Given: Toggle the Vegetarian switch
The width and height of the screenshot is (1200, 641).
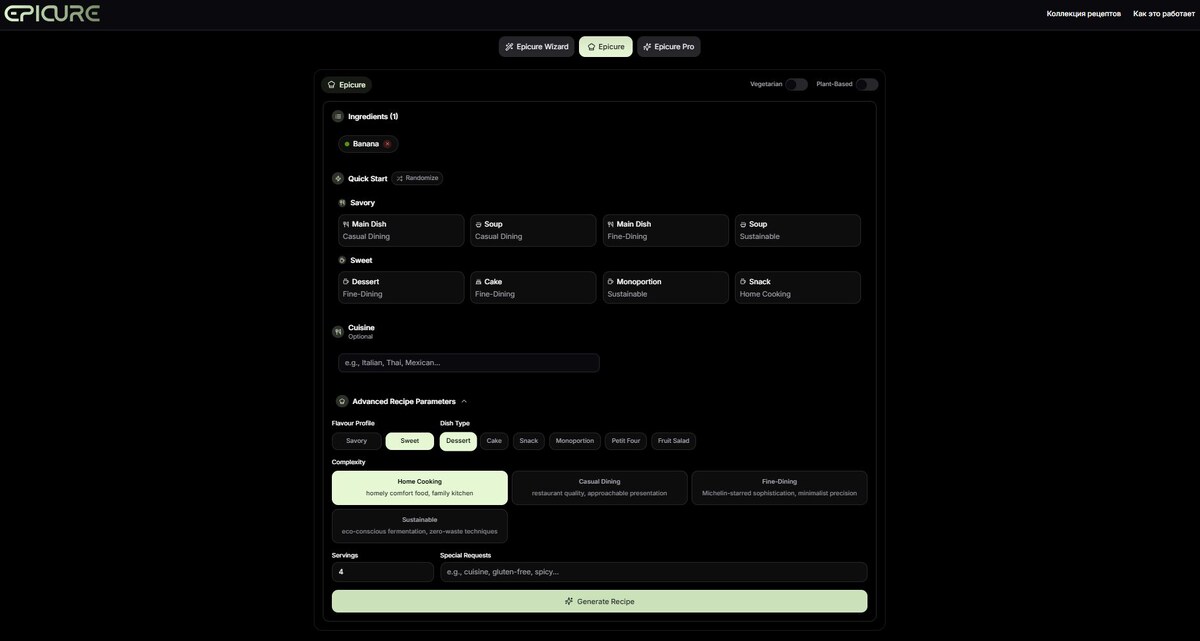Looking at the screenshot, I should click(x=796, y=84).
